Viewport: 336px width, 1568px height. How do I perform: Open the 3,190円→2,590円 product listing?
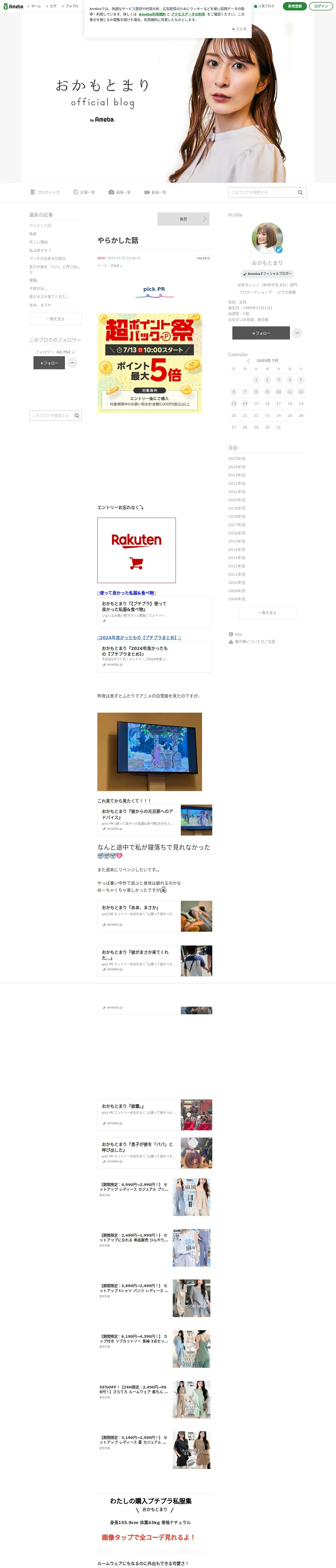[x=155, y=1450]
